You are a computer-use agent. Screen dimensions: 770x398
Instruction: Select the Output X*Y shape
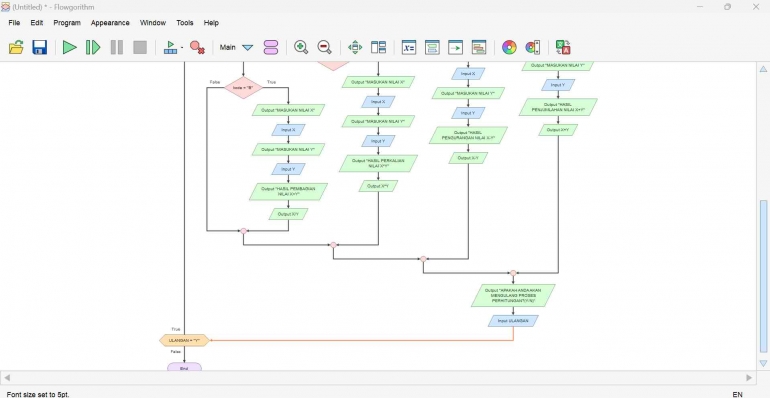(378, 186)
